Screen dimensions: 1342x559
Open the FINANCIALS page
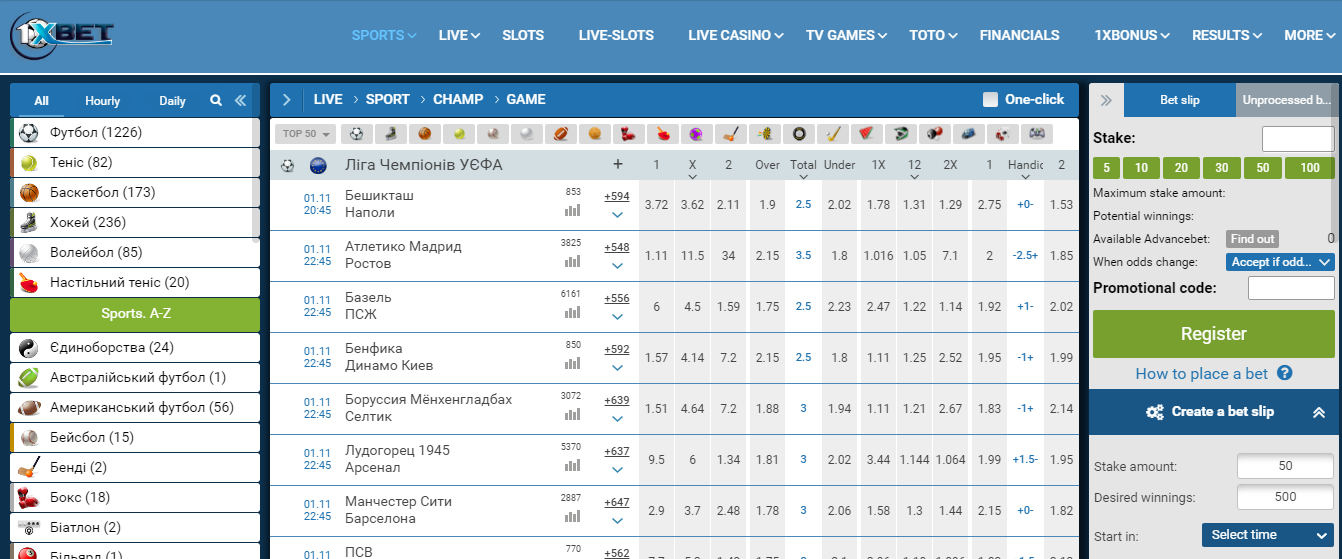coord(1019,35)
